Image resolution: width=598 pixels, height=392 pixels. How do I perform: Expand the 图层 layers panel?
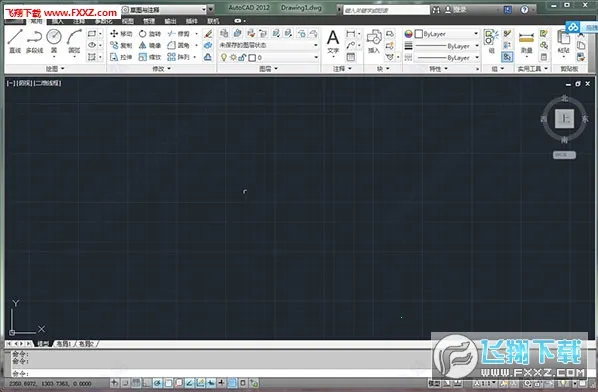click(268, 69)
